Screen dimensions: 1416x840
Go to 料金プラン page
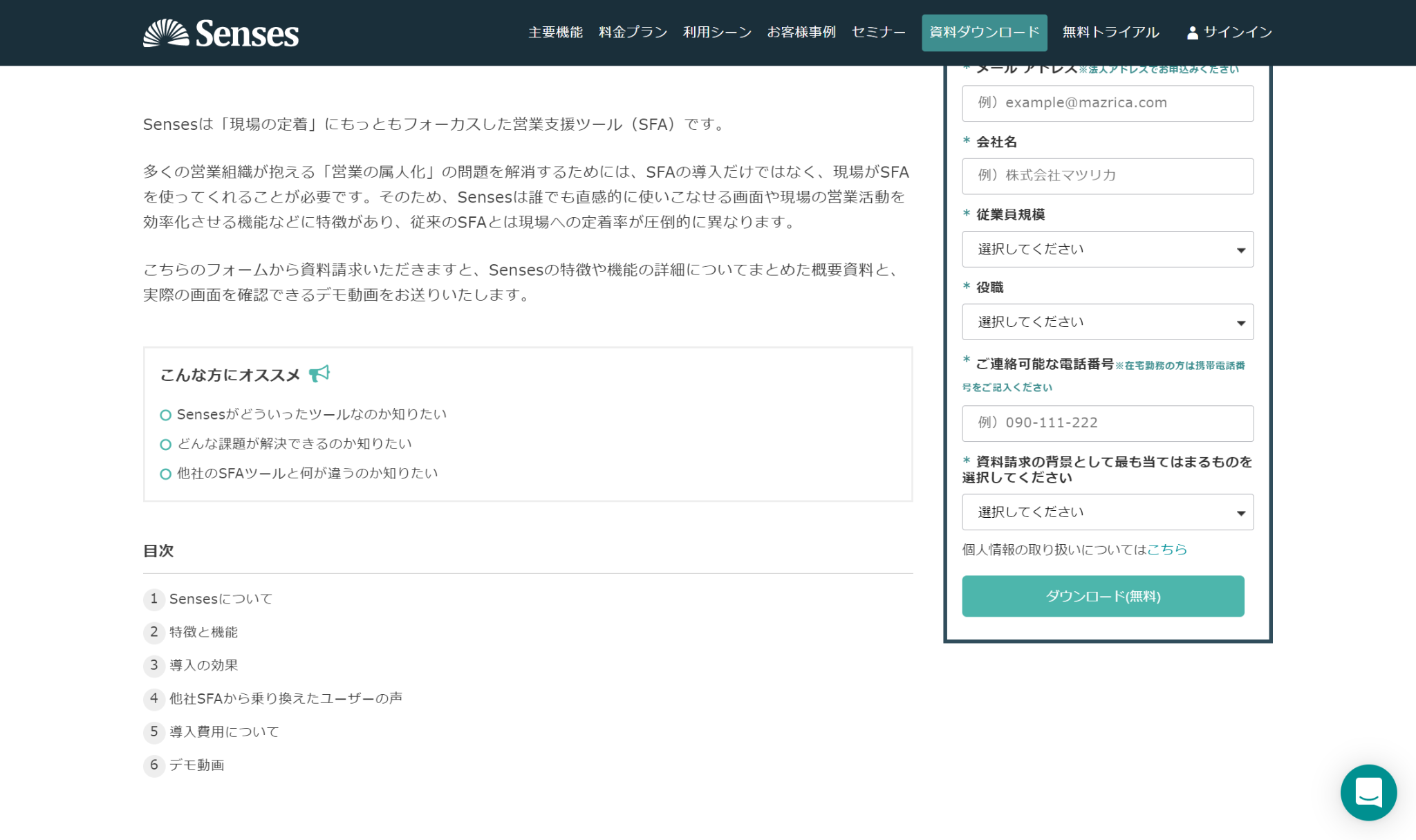[x=633, y=32]
